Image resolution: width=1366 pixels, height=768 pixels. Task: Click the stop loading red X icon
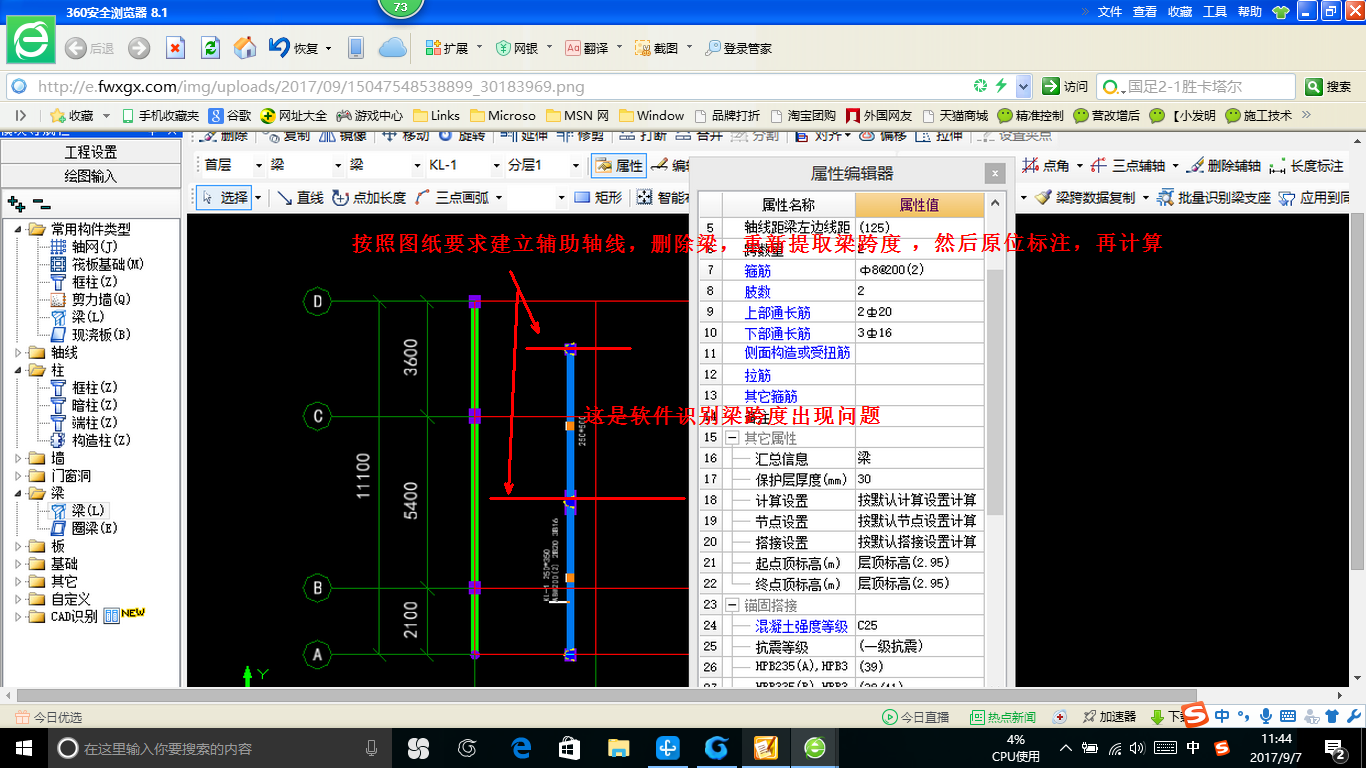(x=175, y=48)
